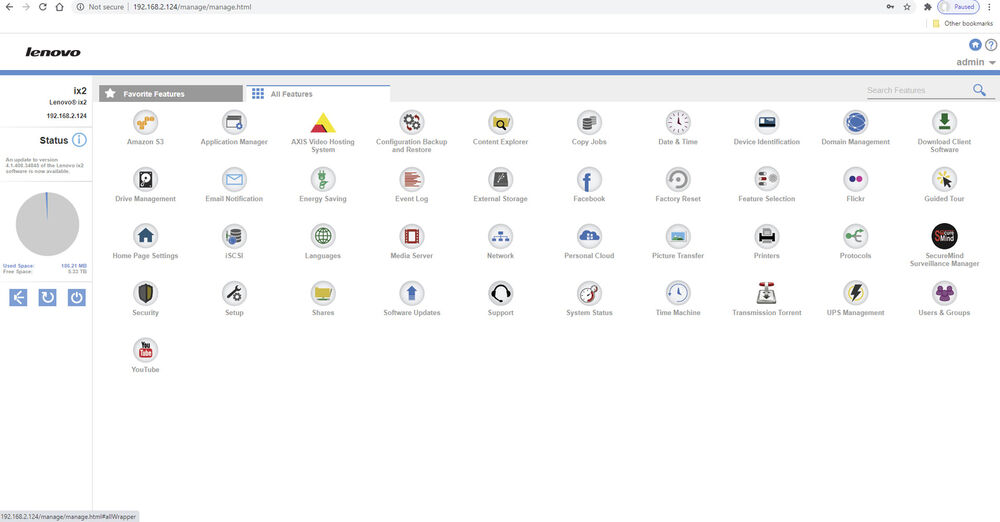This screenshot has width=1000, height=522.
Task: Open iSCSI settings
Action: (234, 236)
